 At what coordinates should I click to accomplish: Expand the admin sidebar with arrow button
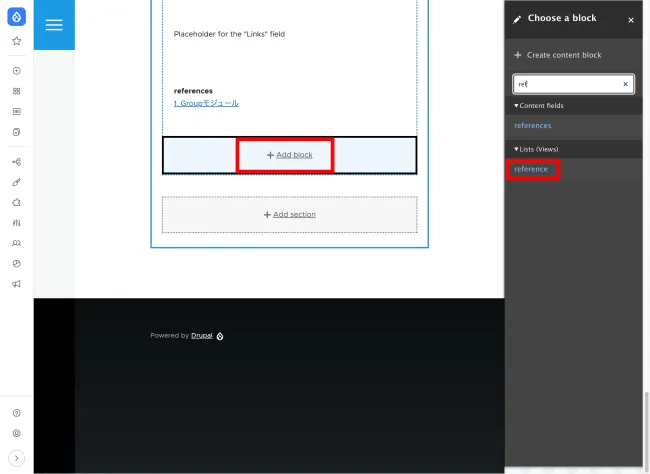tap(16, 457)
